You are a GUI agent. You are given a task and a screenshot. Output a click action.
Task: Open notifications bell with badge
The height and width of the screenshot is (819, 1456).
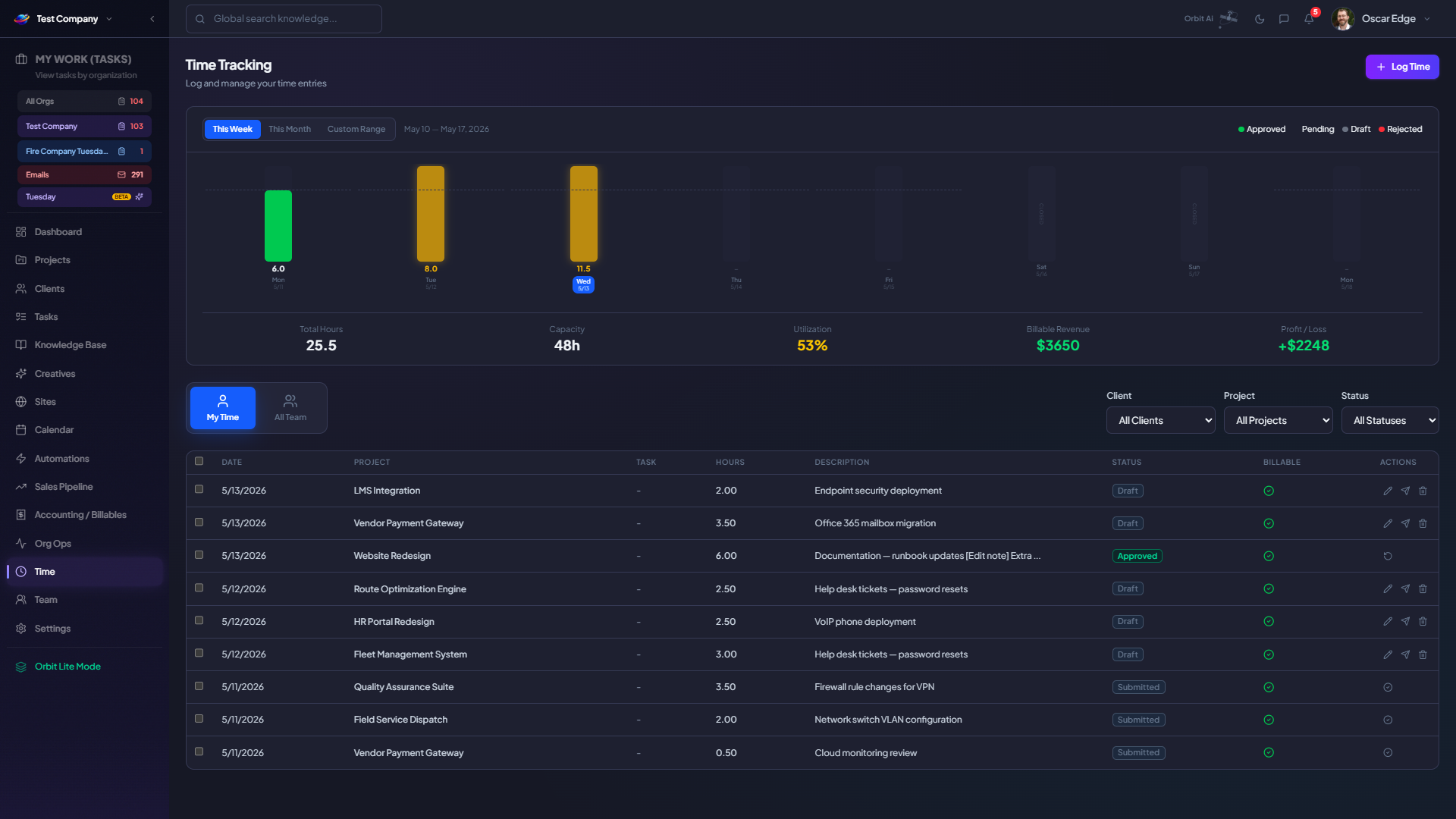(1310, 18)
